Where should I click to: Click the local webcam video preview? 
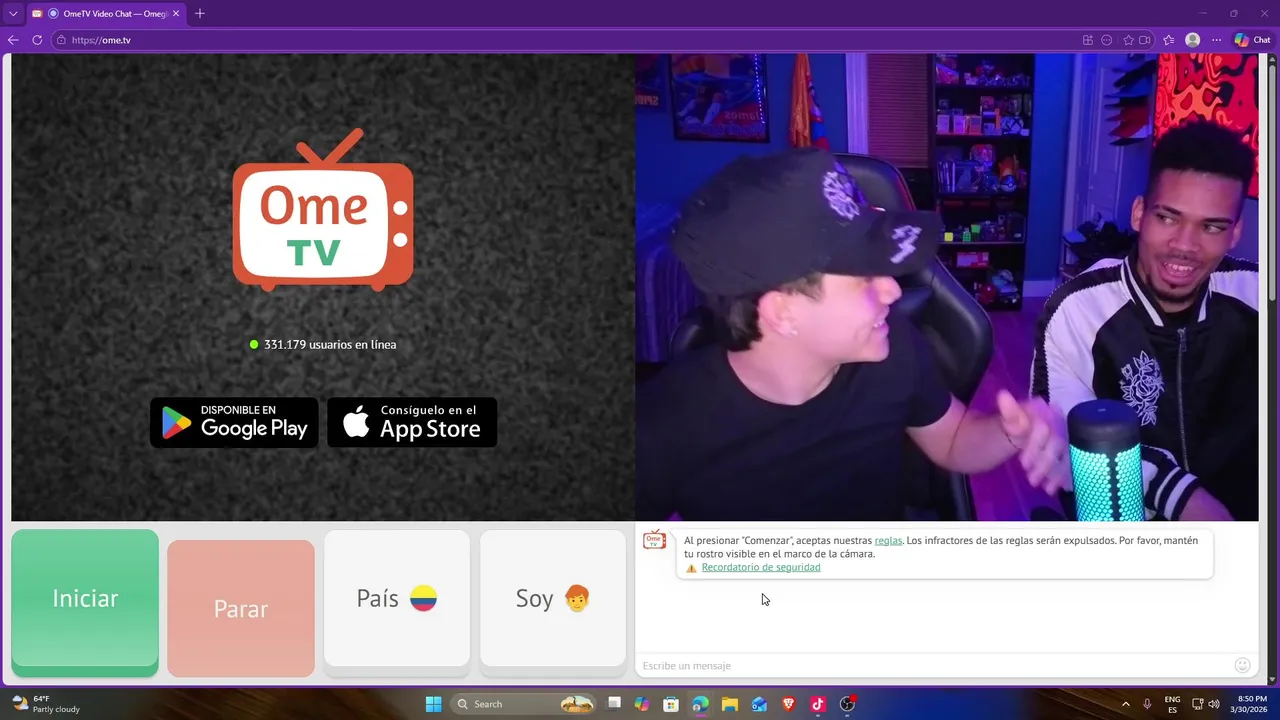click(947, 287)
